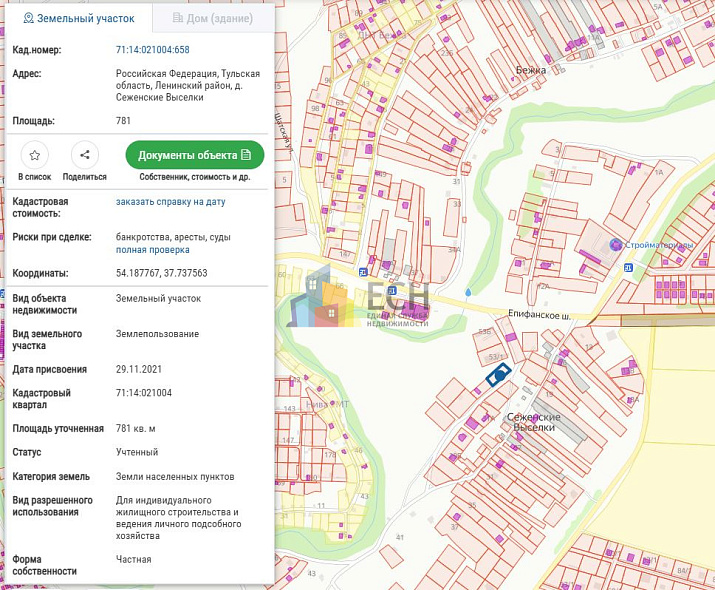Click Шатская ул. street label on map
Screen dimensions: 715x590
click(x=283, y=131)
